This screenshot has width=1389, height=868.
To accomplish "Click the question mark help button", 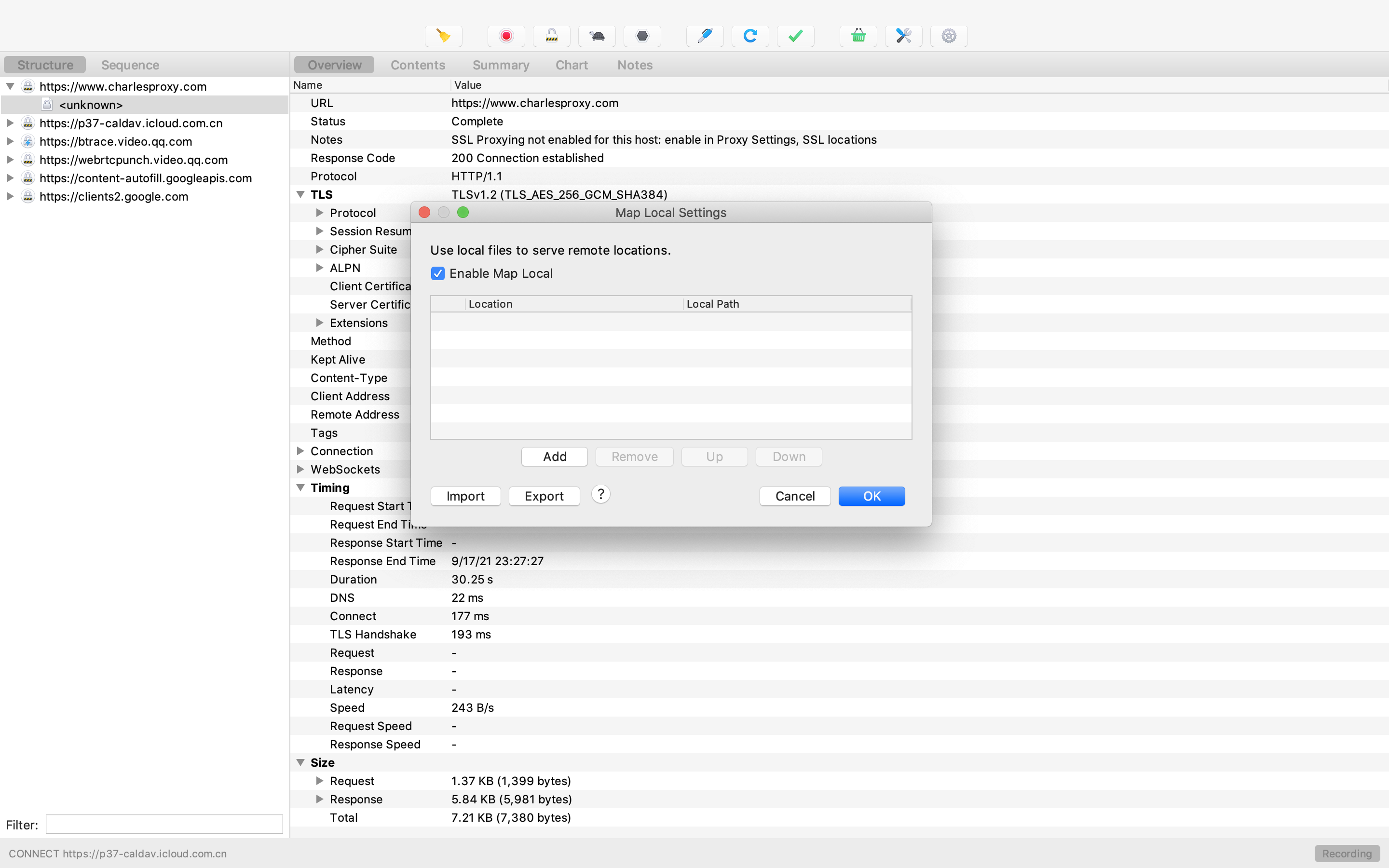I will tap(600, 494).
